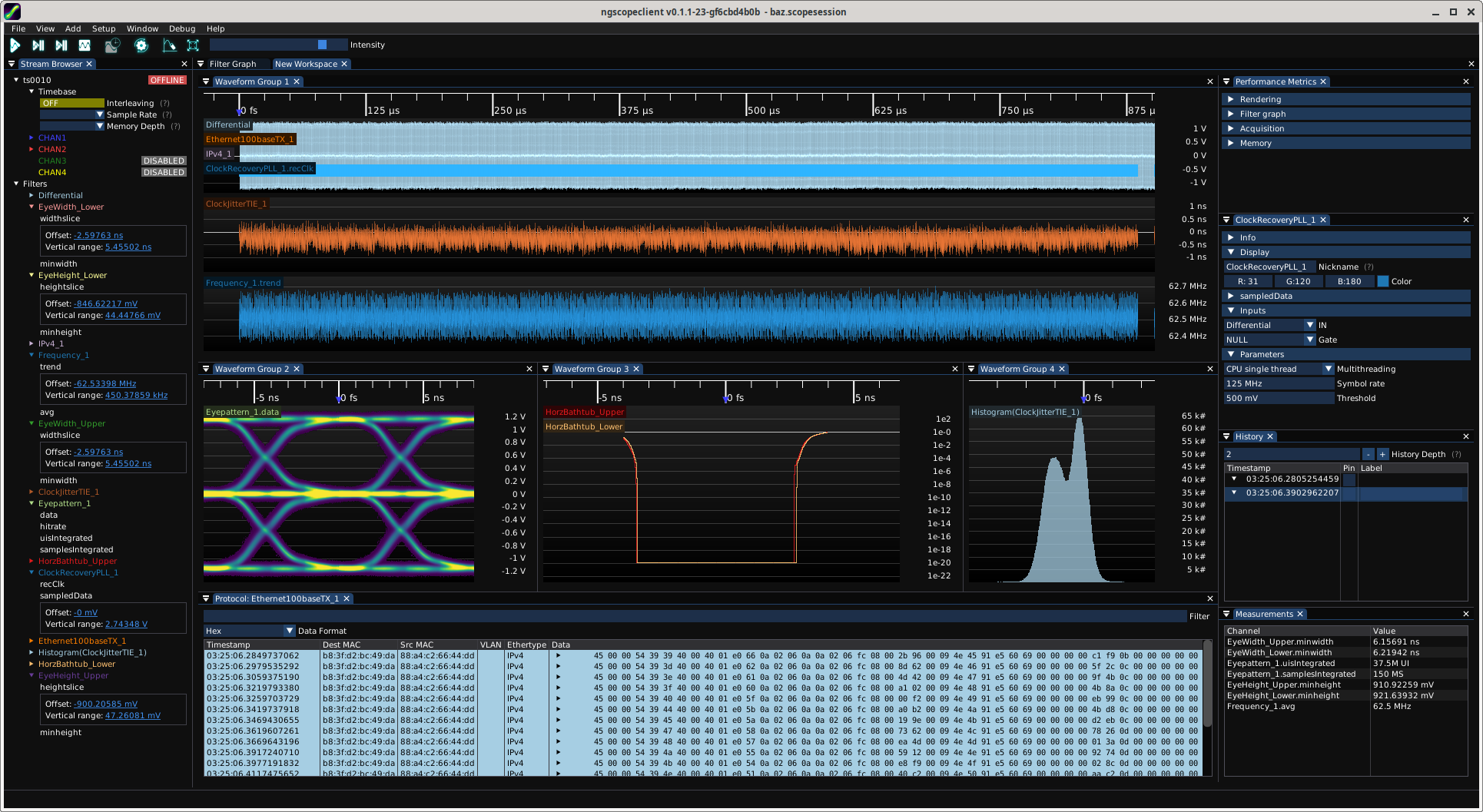Increase history depth with the plus button
Image resolution: width=1483 pixels, height=812 pixels.
coord(1382,454)
